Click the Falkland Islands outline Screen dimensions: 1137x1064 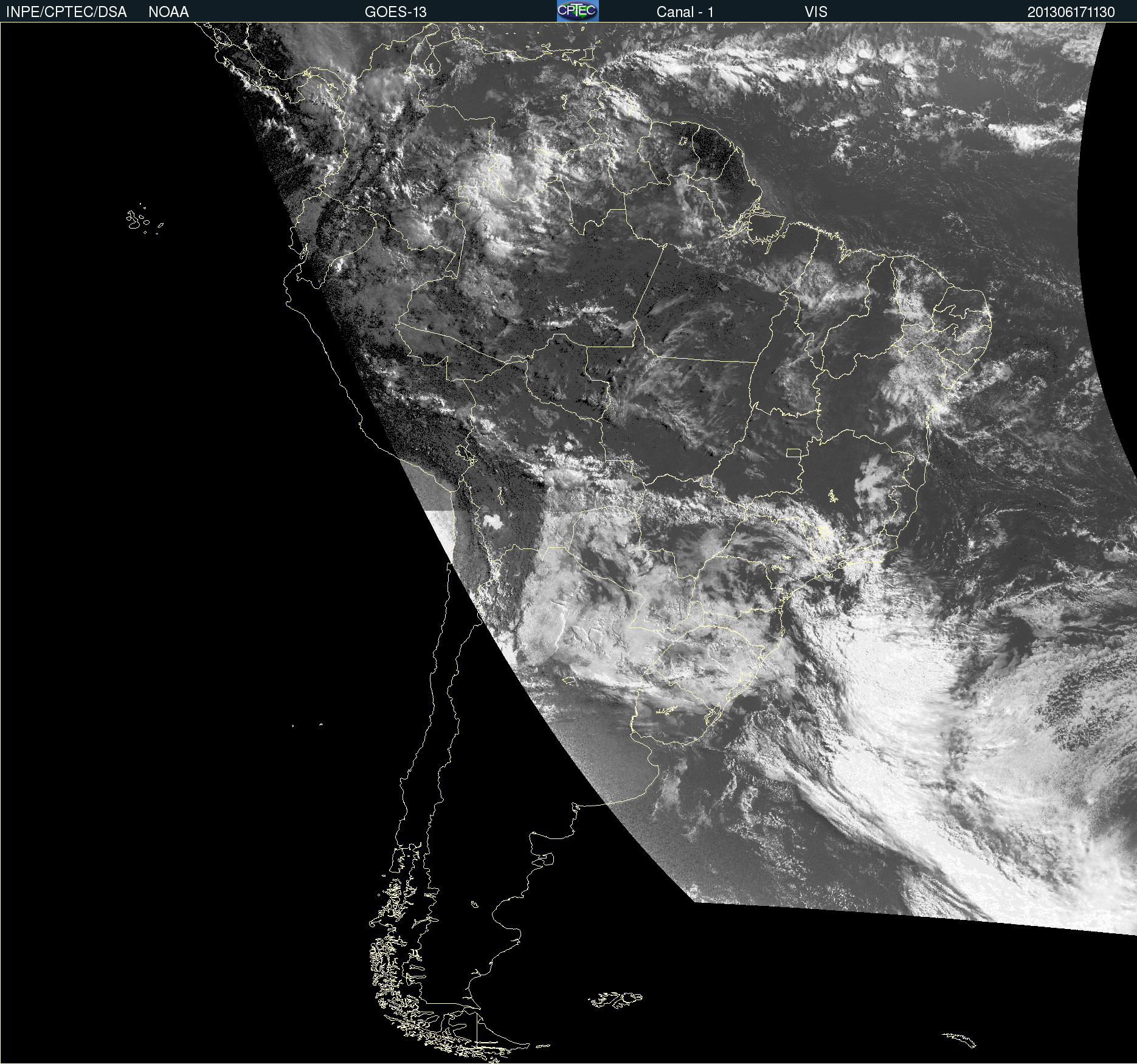pyautogui.click(x=615, y=1000)
